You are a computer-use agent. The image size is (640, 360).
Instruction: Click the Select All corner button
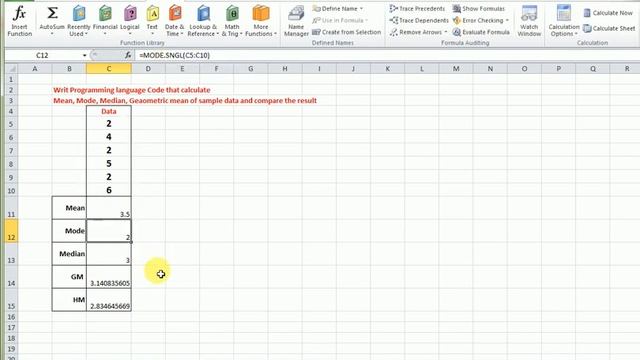coord(11,69)
